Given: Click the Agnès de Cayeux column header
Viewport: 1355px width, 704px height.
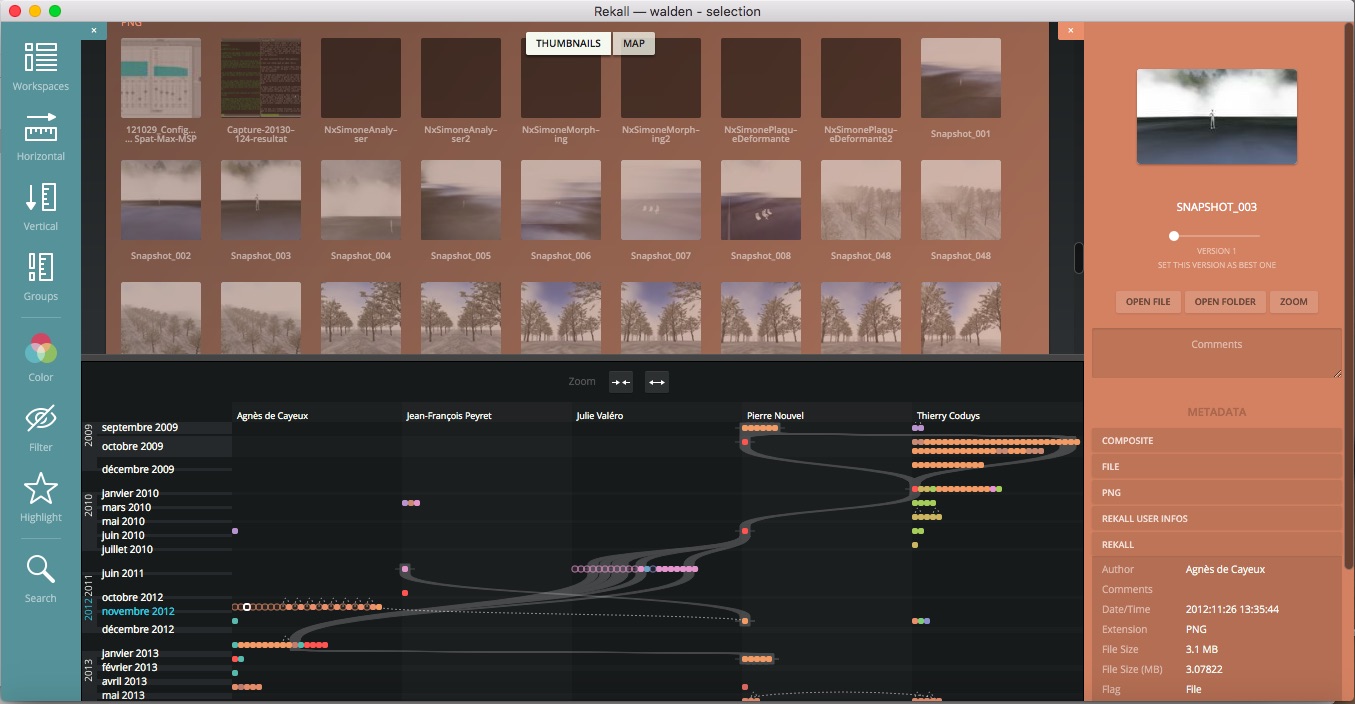Looking at the screenshot, I should (272, 415).
